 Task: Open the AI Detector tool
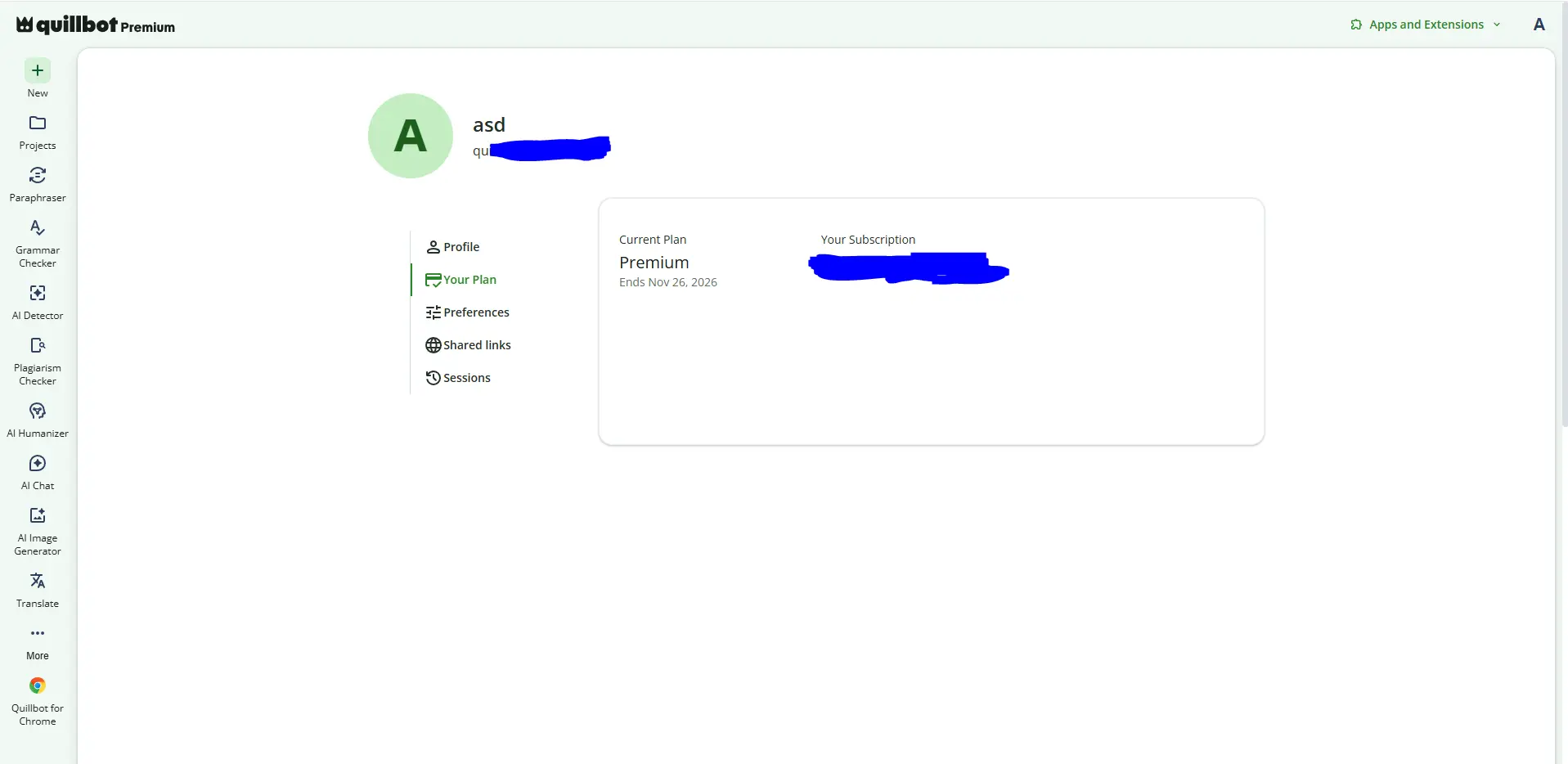pos(38,303)
